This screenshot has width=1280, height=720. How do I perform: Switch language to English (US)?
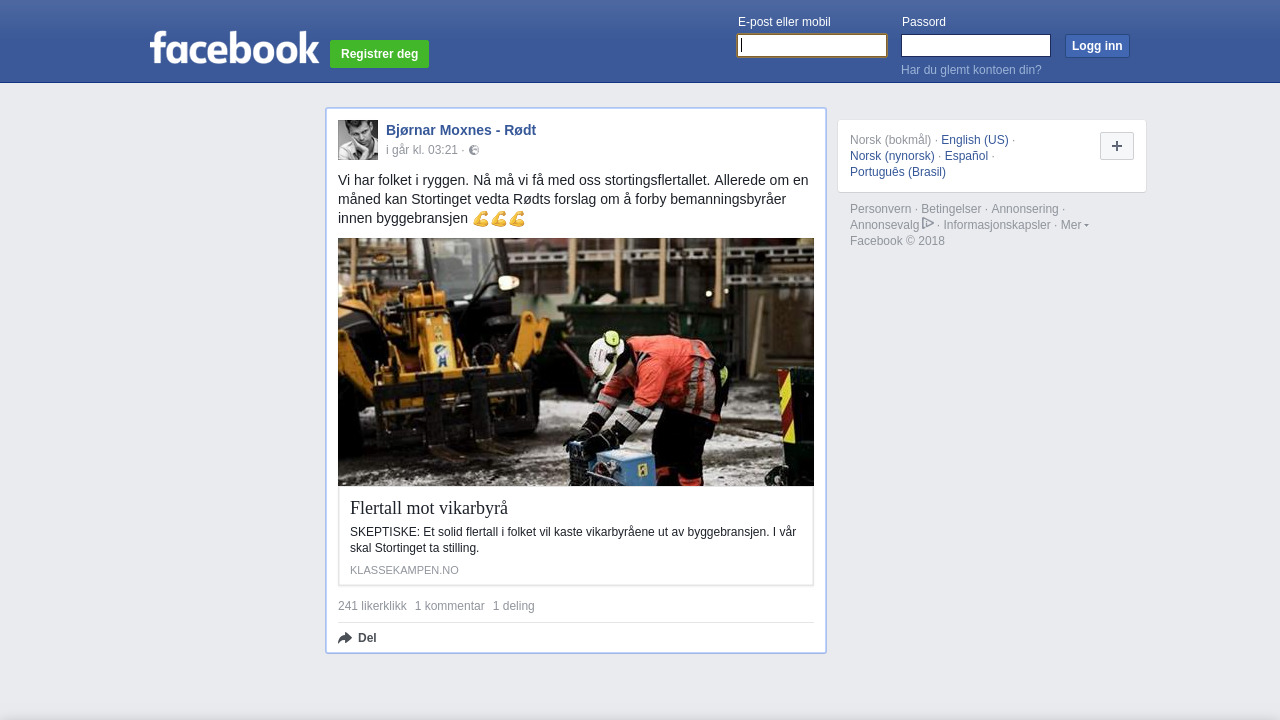click(x=975, y=140)
